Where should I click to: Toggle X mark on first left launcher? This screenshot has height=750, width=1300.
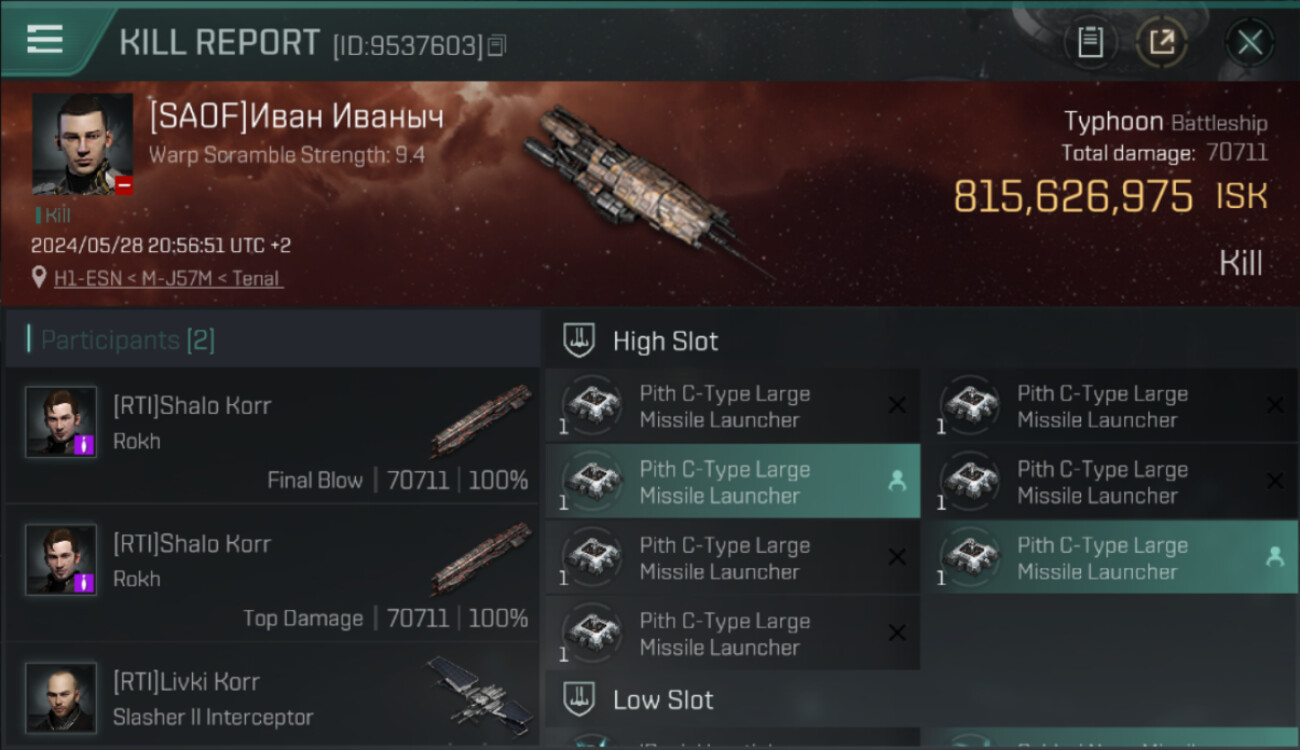(897, 406)
